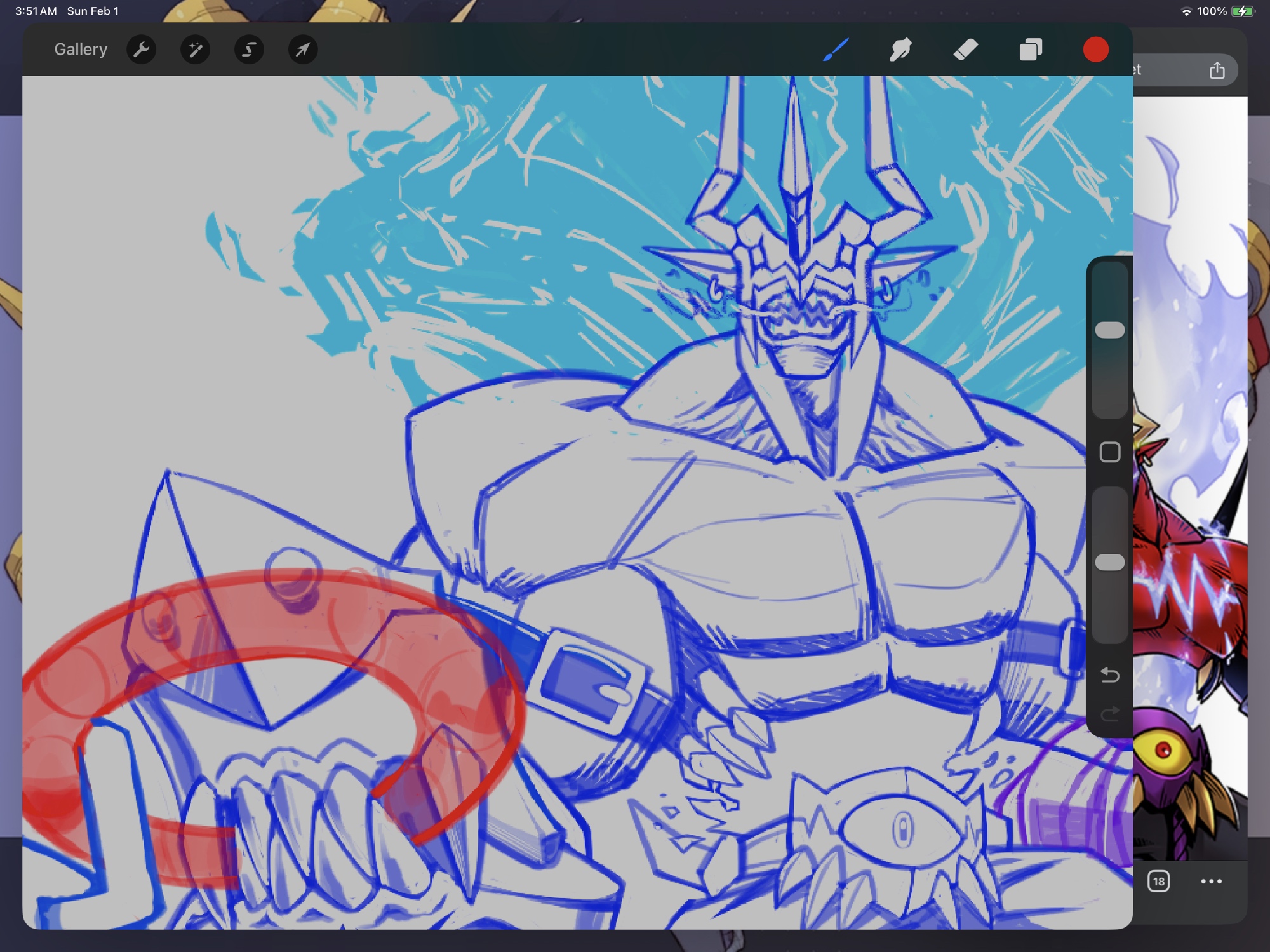Tap the brush opacity slider handle
Image resolution: width=1270 pixels, height=952 pixels.
point(1109,562)
